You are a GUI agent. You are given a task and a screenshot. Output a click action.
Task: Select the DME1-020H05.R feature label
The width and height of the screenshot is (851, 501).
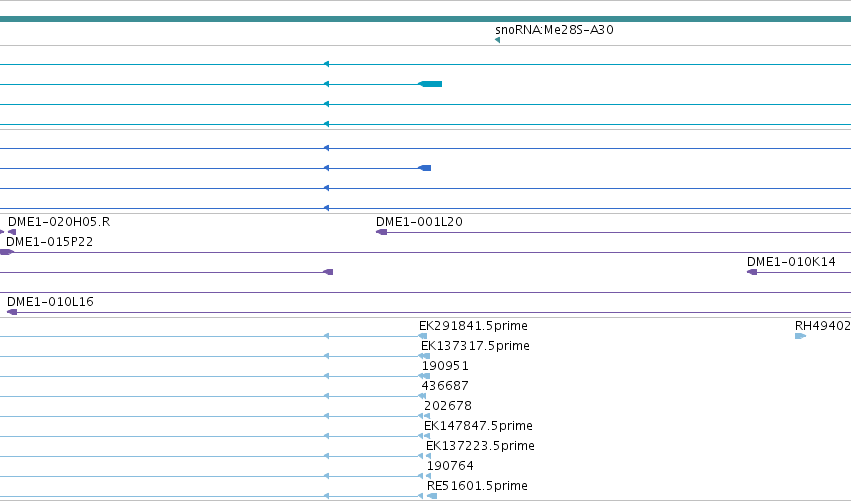(59, 222)
